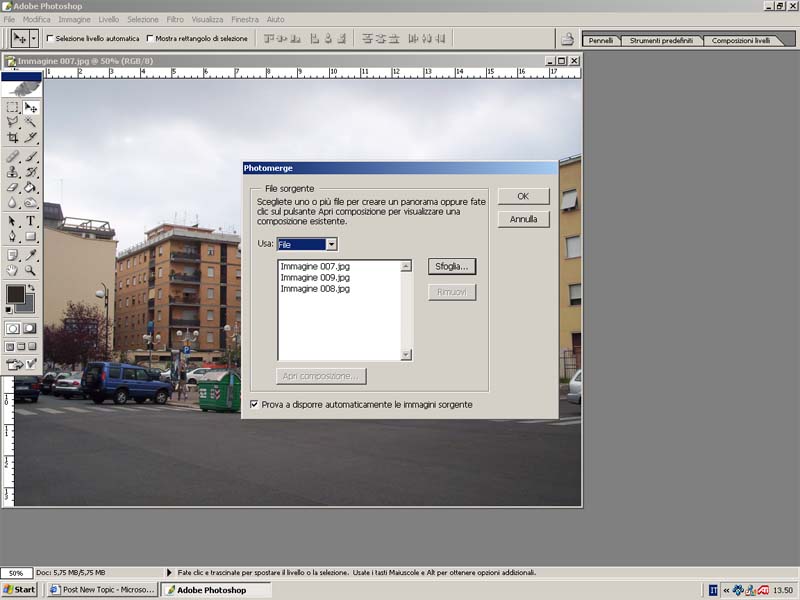Toggle Mostra rettangolo di selezione checkbox

coord(150,39)
